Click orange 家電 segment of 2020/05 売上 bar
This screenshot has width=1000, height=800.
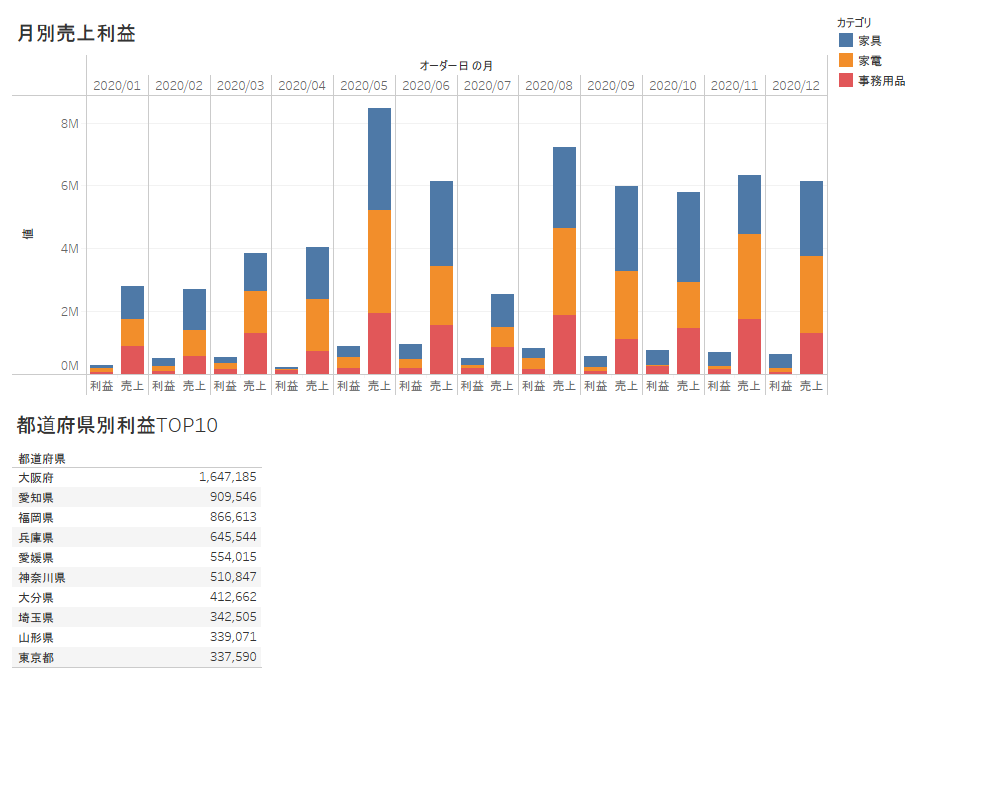[379, 262]
